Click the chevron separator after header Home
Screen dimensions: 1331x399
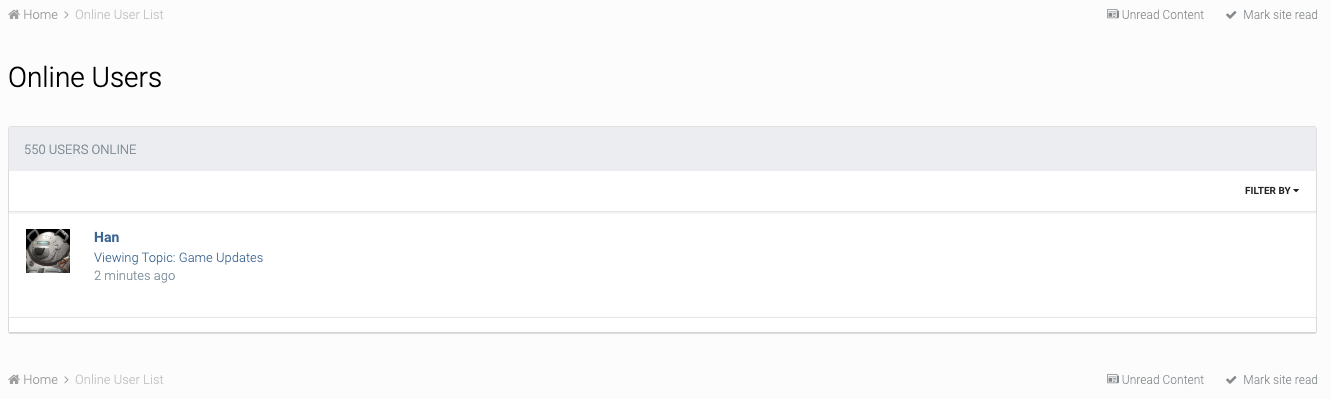coord(66,15)
